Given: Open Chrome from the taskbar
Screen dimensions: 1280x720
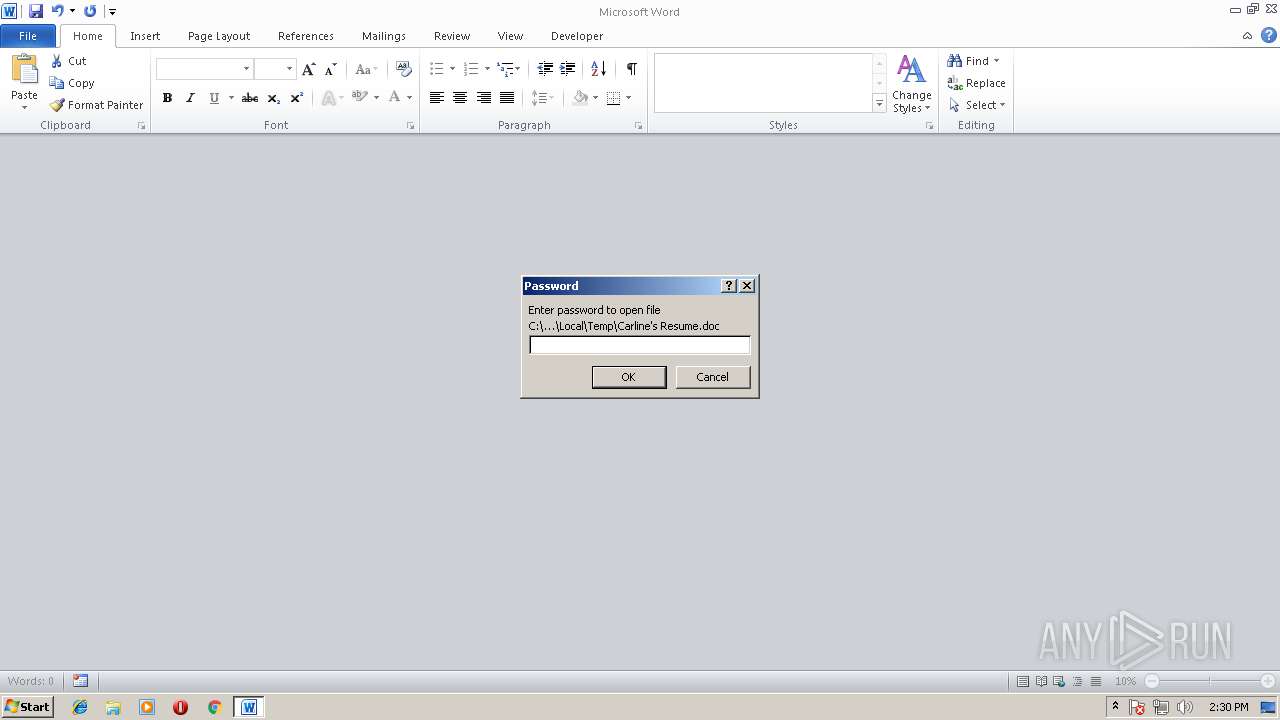Looking at the screenshot, I should click(x=214, y=707).
